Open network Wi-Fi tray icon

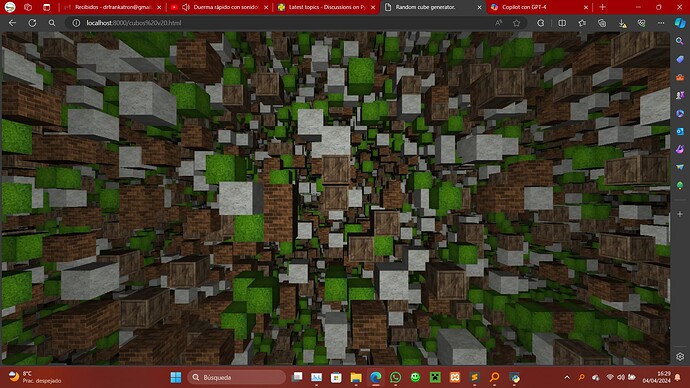(x=610, y=377)
